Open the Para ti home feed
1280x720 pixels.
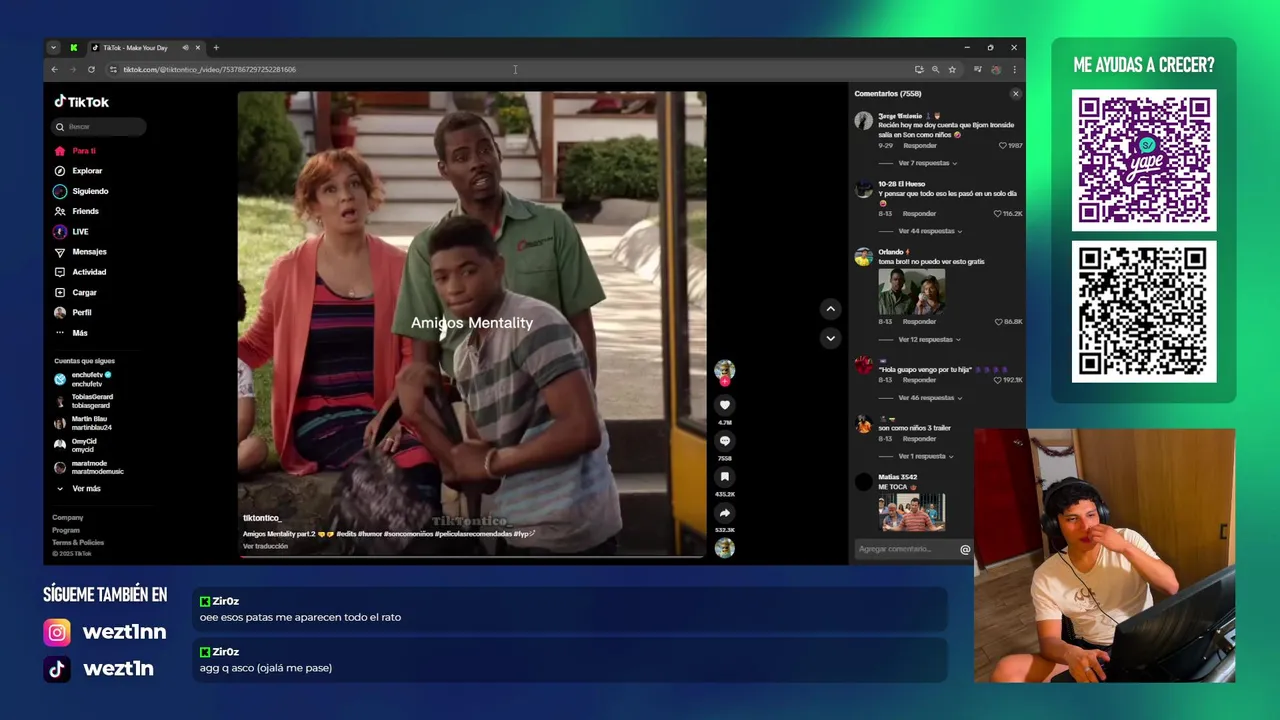pyautogui.click(x=76, y=151)
